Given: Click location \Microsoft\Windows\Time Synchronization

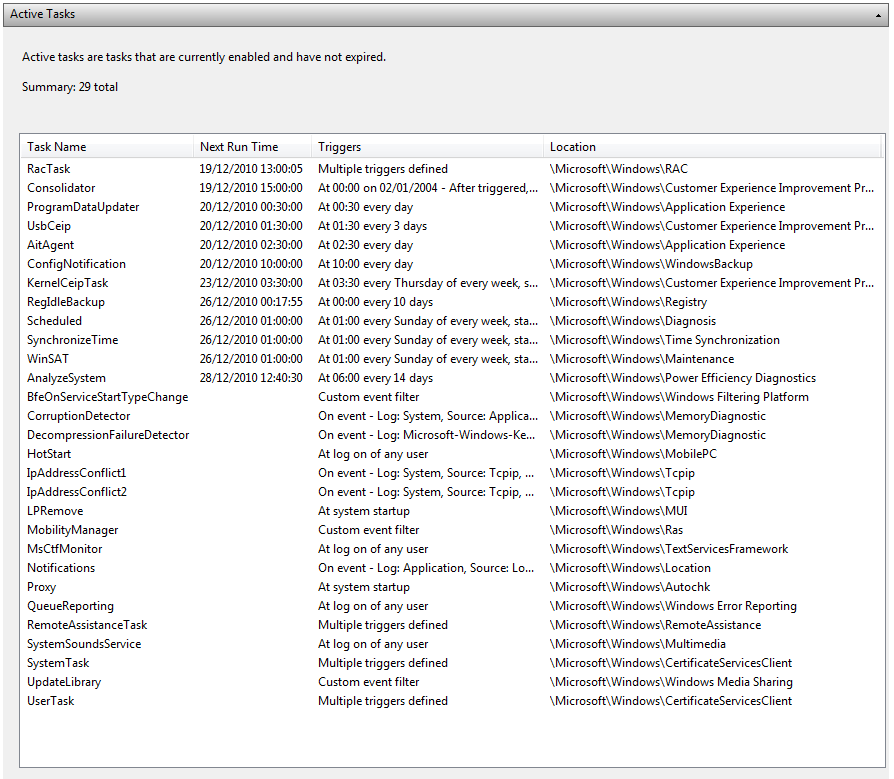Looking at the screenshot, I should 665,340.
